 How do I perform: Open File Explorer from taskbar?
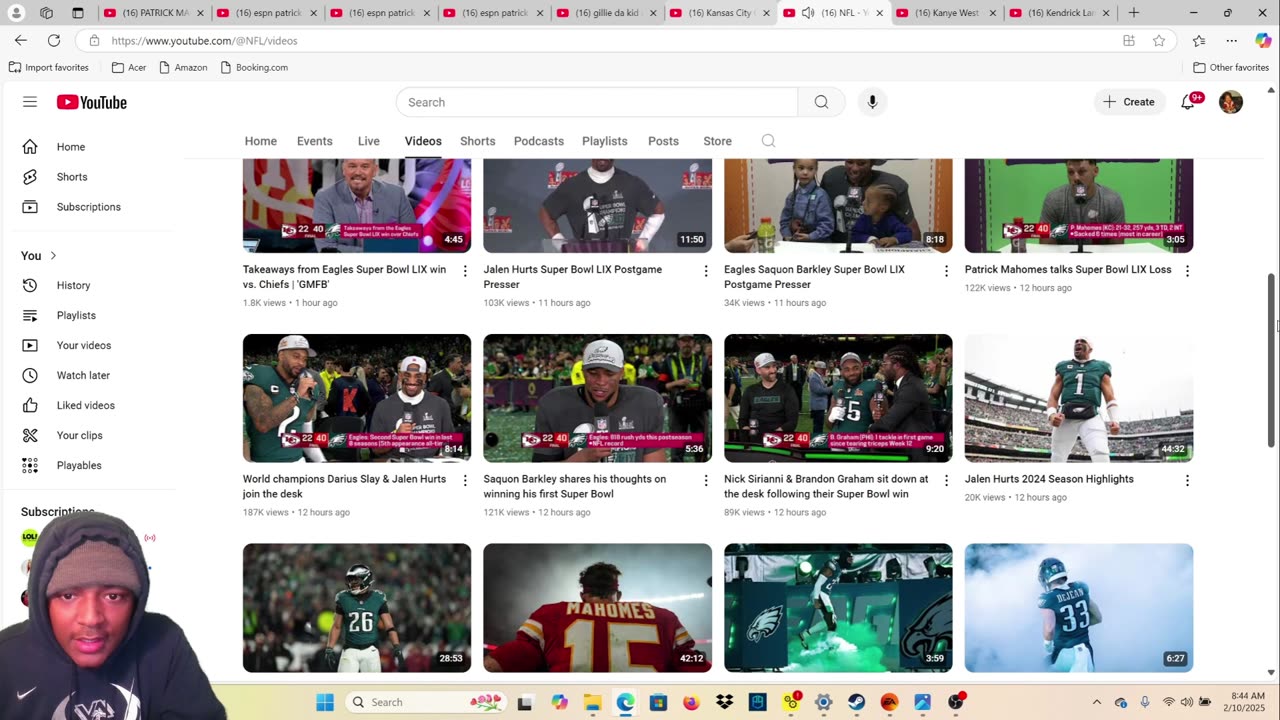(x=592, y=702)
